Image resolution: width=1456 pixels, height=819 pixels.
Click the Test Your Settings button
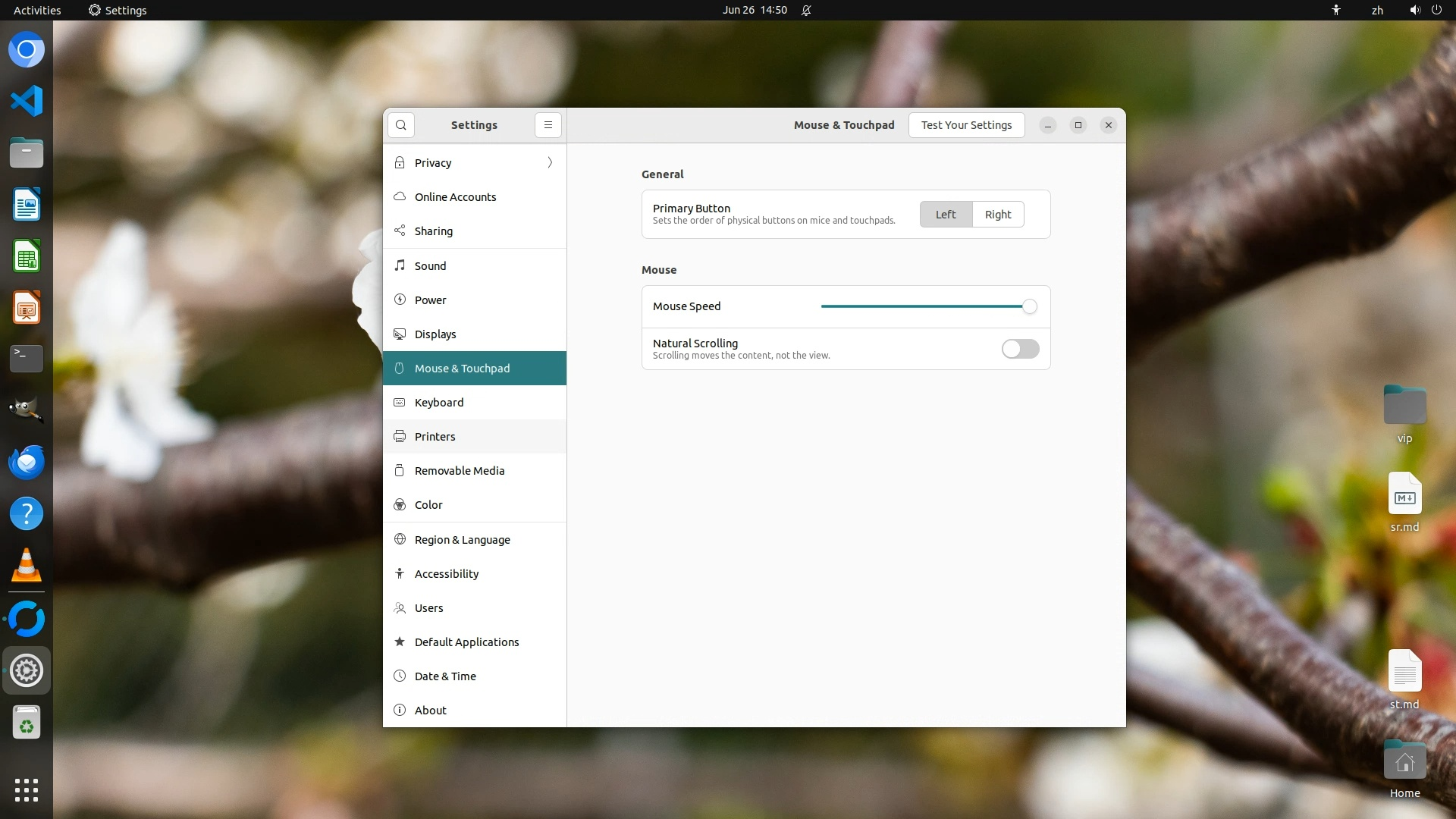(x=966, y=125)
